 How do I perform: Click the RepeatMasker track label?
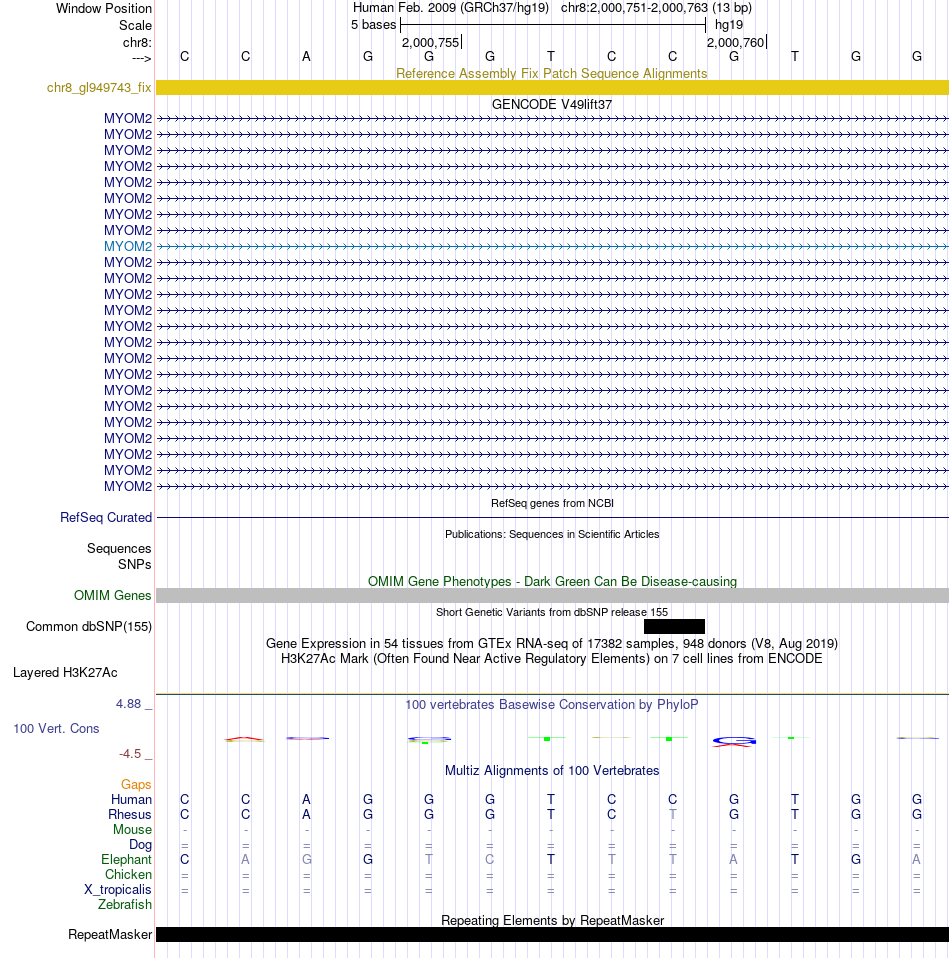point(110,935)
